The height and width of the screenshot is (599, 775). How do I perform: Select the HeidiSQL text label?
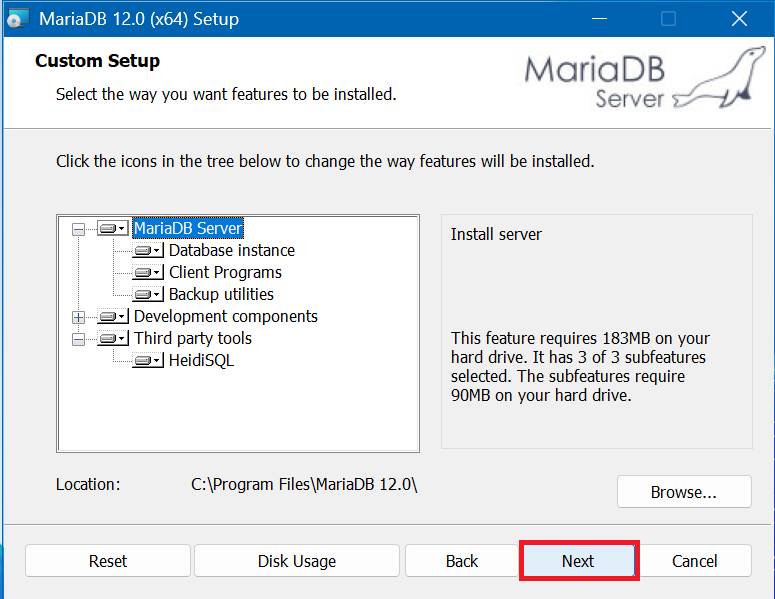tap(201, 361)
